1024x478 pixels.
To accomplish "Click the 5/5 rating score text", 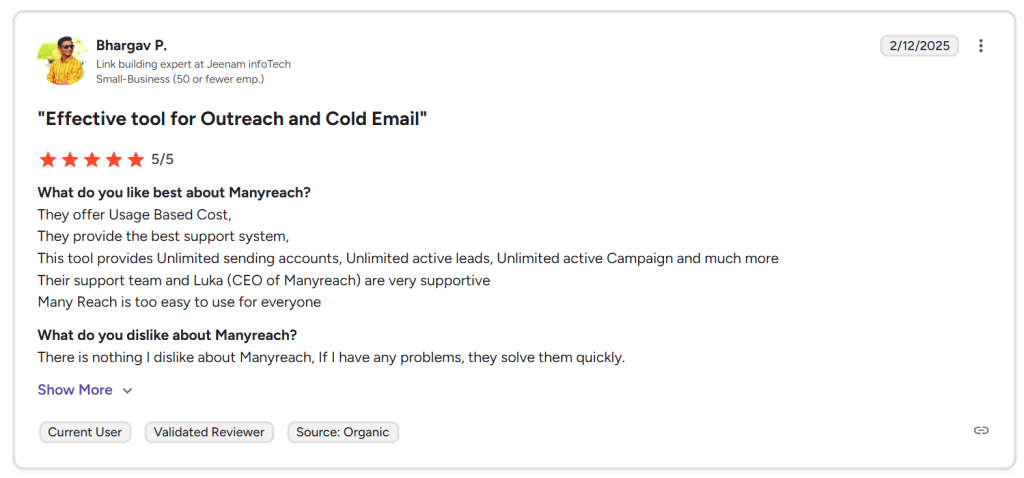I will click(163, 159).
